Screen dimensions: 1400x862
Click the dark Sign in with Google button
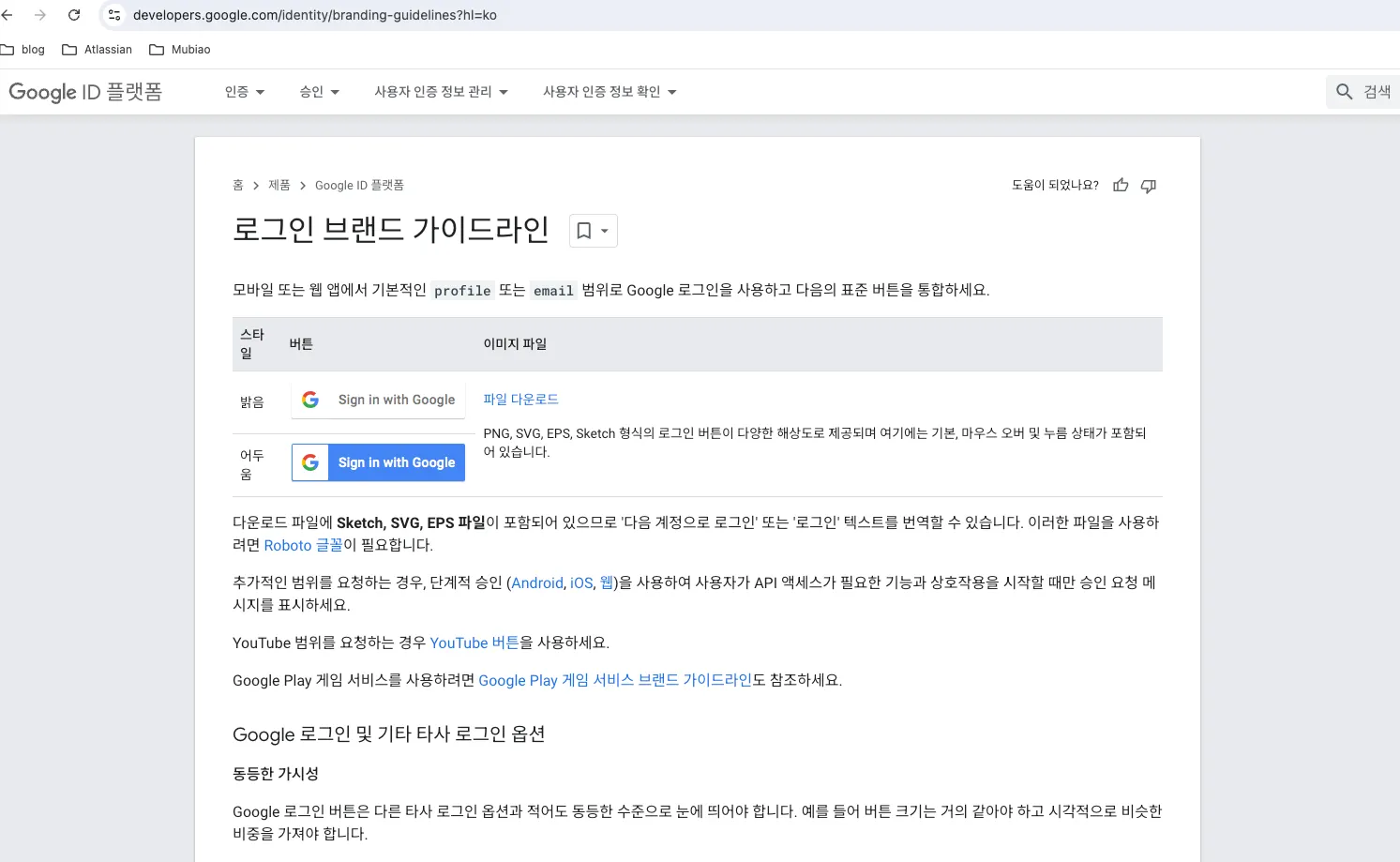pyautogui.click(x=379, y=462)
